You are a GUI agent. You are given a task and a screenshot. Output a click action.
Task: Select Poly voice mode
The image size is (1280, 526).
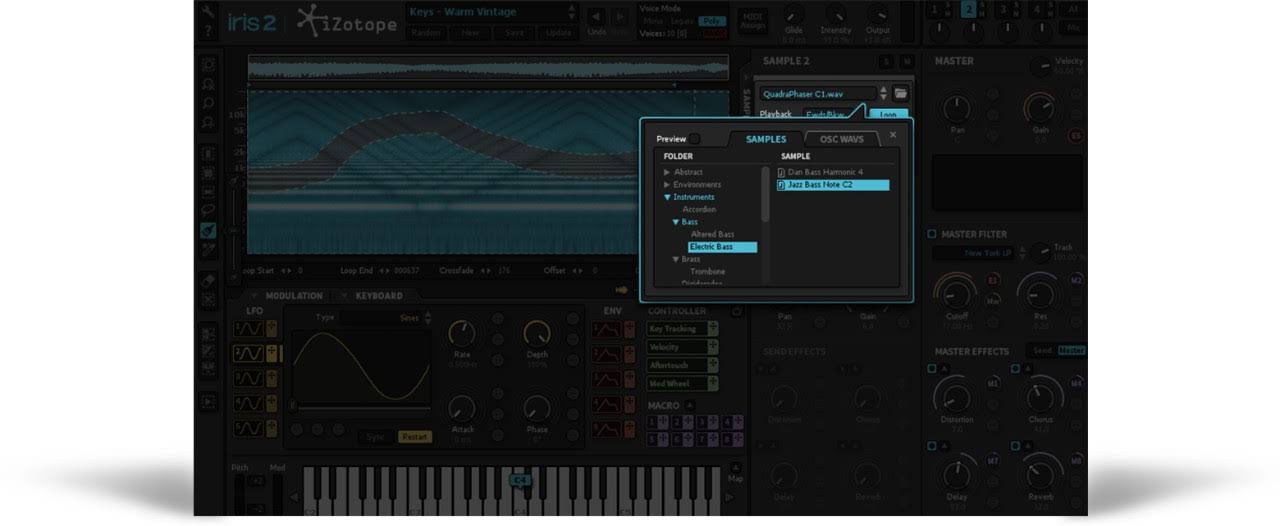pos(711,21)
